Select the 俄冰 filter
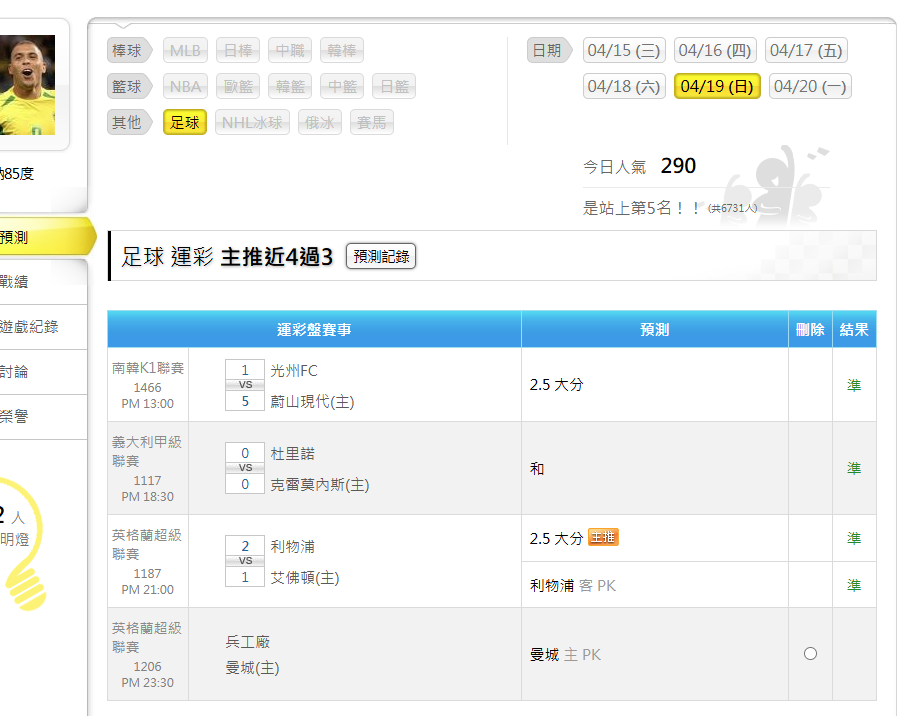This screenshot has height=716, width=914. pyautogui.click(x=319, y=122)
